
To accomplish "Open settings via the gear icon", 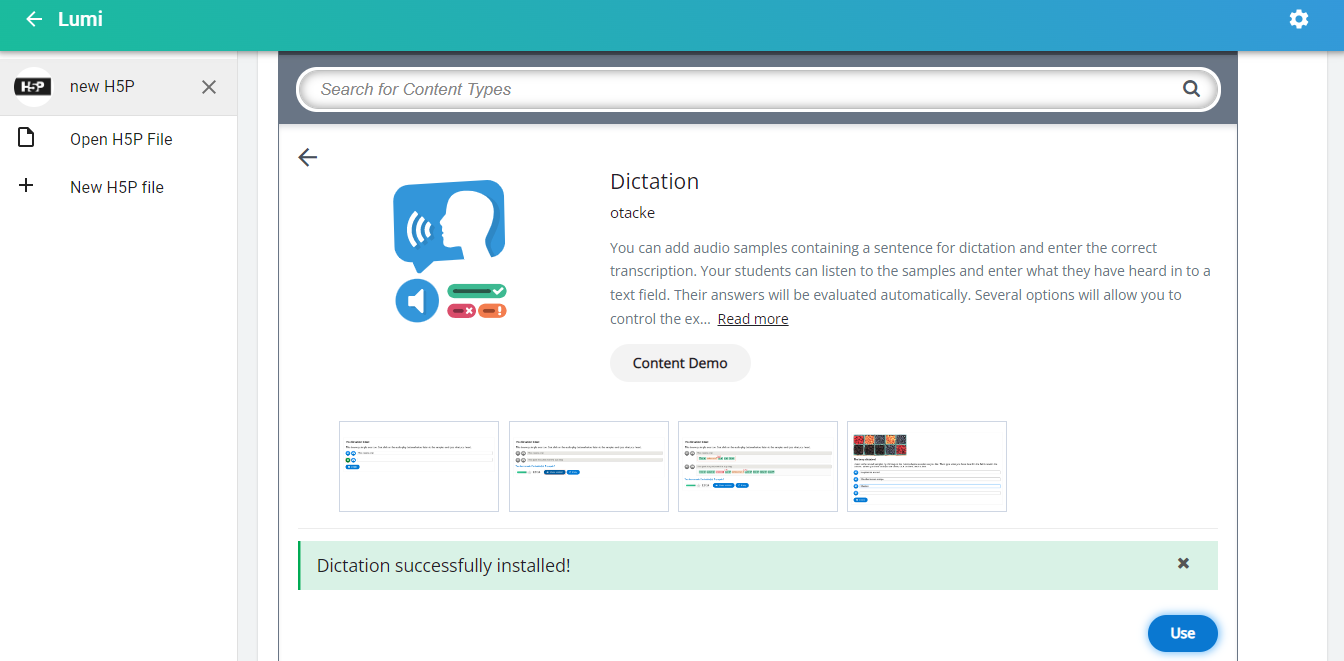I will (1298, 19).
